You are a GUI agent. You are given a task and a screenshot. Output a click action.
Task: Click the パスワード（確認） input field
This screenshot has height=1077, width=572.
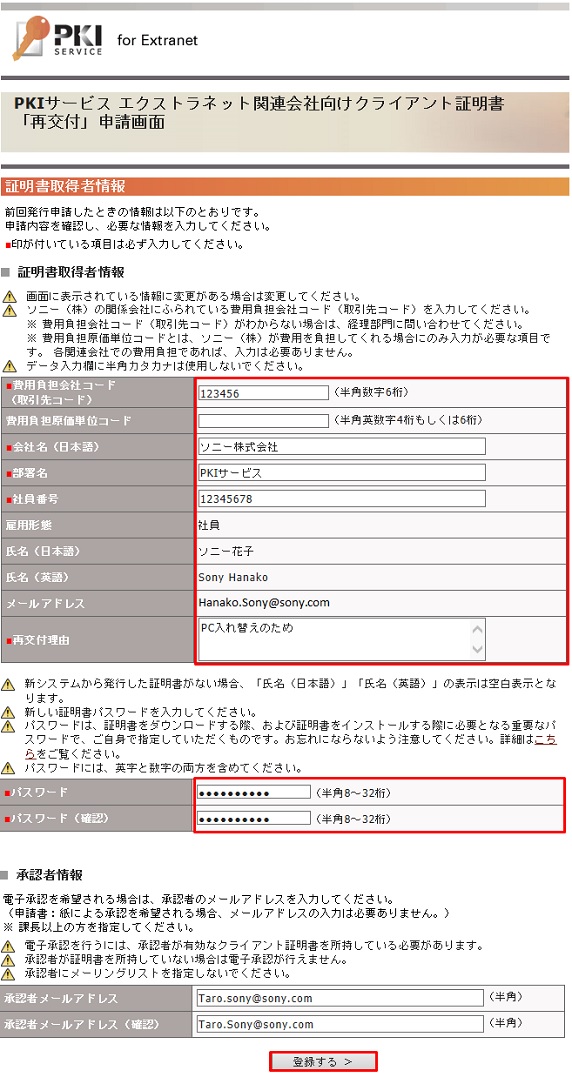(x=254, y=819)
